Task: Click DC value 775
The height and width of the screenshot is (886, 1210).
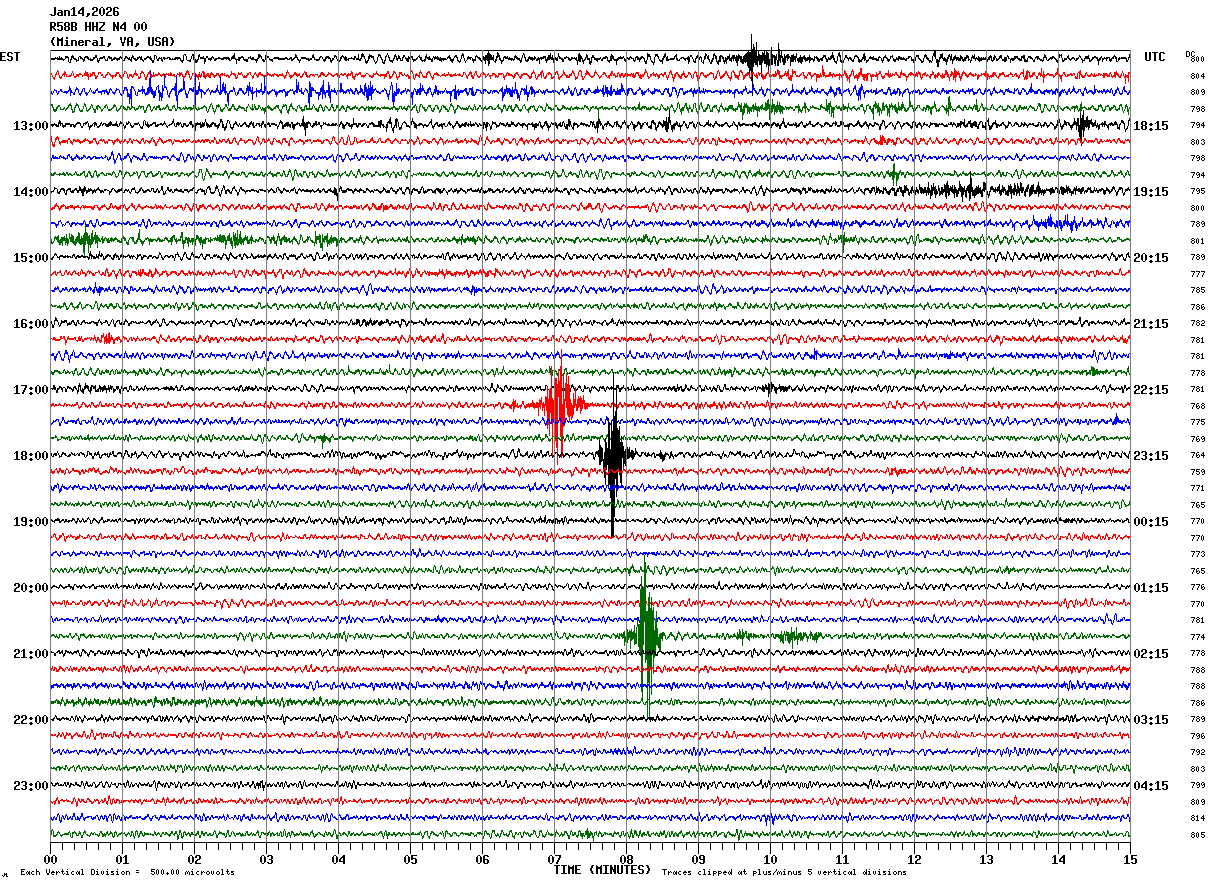Action: click(x=1197, y=422)
